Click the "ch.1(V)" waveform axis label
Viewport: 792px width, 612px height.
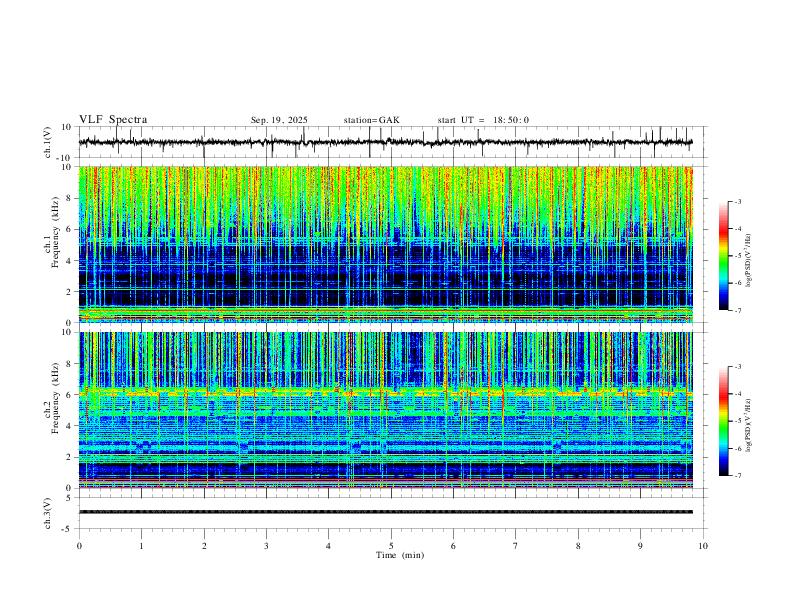click(48, 142)
